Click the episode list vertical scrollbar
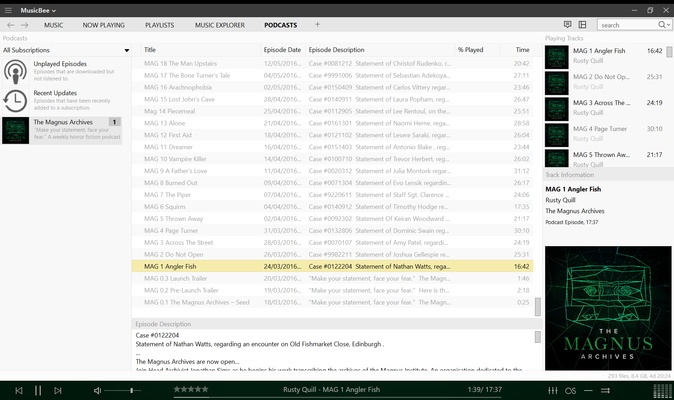The height and width of the screenshot is (400, 674). (538, 307)
